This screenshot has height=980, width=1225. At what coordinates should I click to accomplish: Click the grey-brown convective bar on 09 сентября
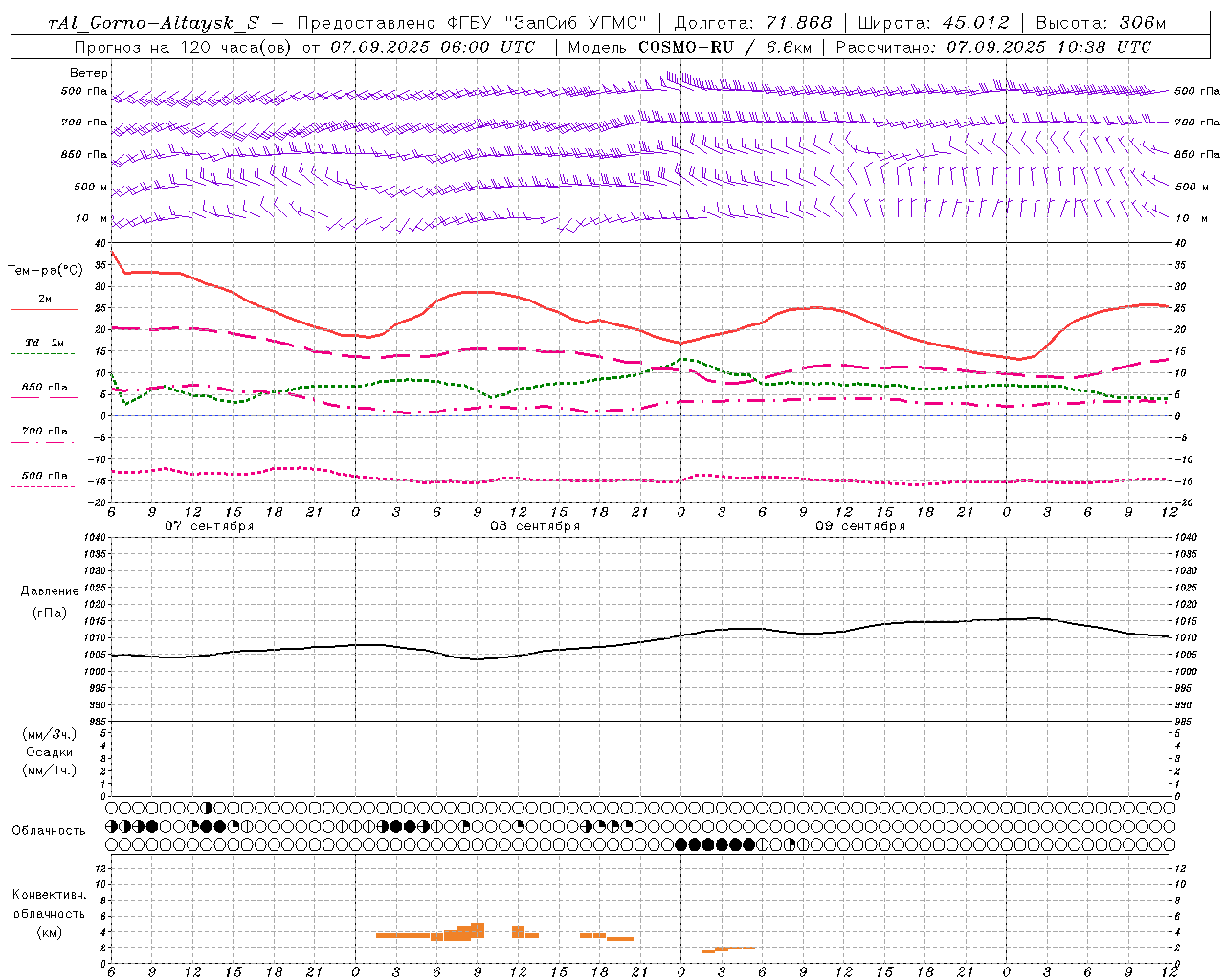click(x=734, y=947)
